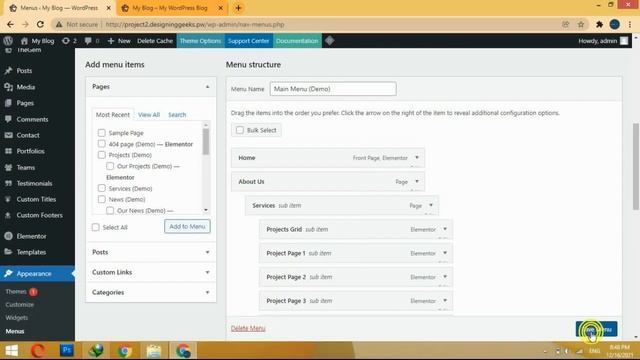The width and height of the screenshot is (640, 360).
Task: Click the Menu Name input field
Action: (333, 89)
